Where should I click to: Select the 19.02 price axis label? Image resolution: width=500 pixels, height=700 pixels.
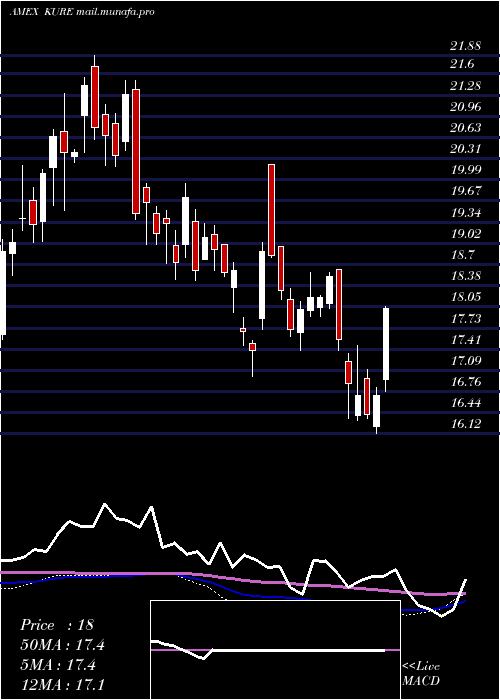(x=465, y=233)
